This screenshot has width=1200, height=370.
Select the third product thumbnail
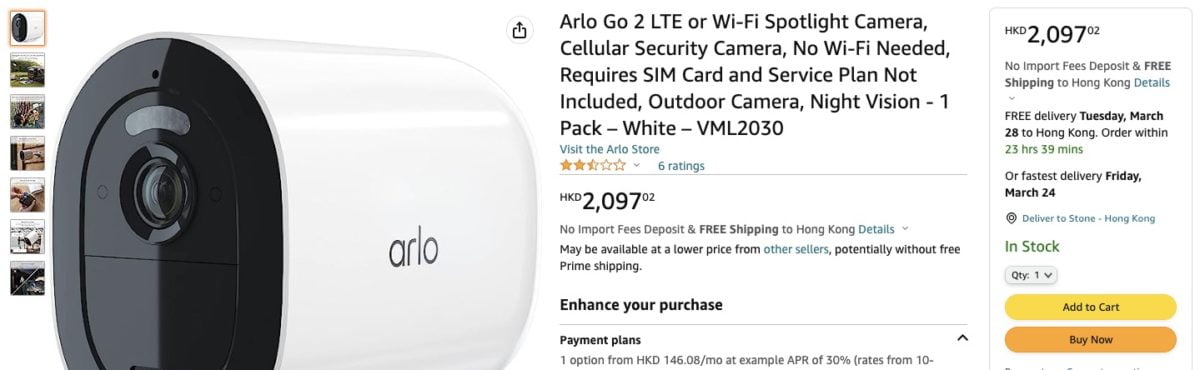[x=27, y=111]
